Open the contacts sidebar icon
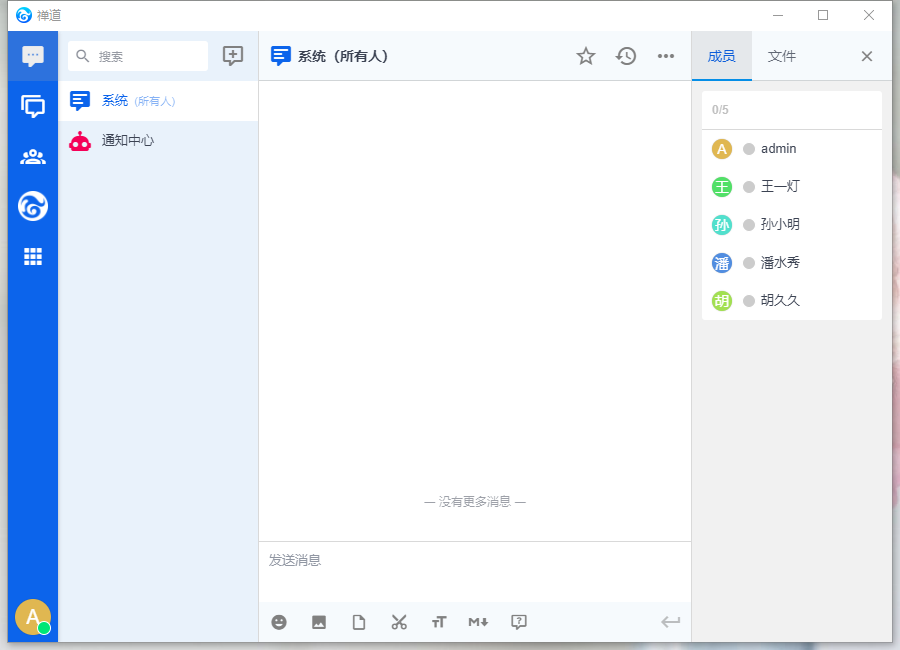This screenshot has width=900, height=650. pos(33,156)
